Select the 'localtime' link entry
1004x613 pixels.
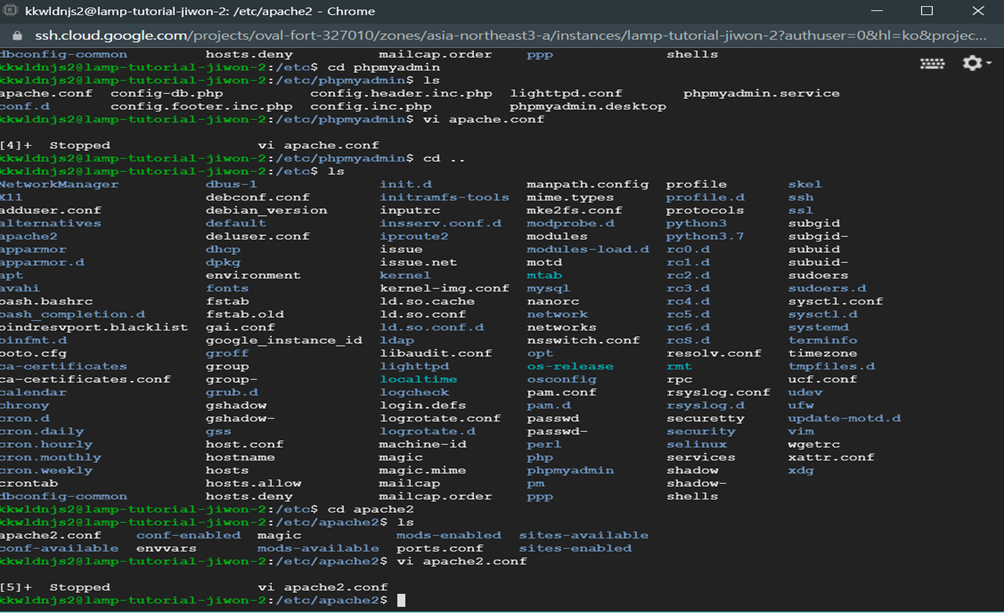(x=418, y=379)
